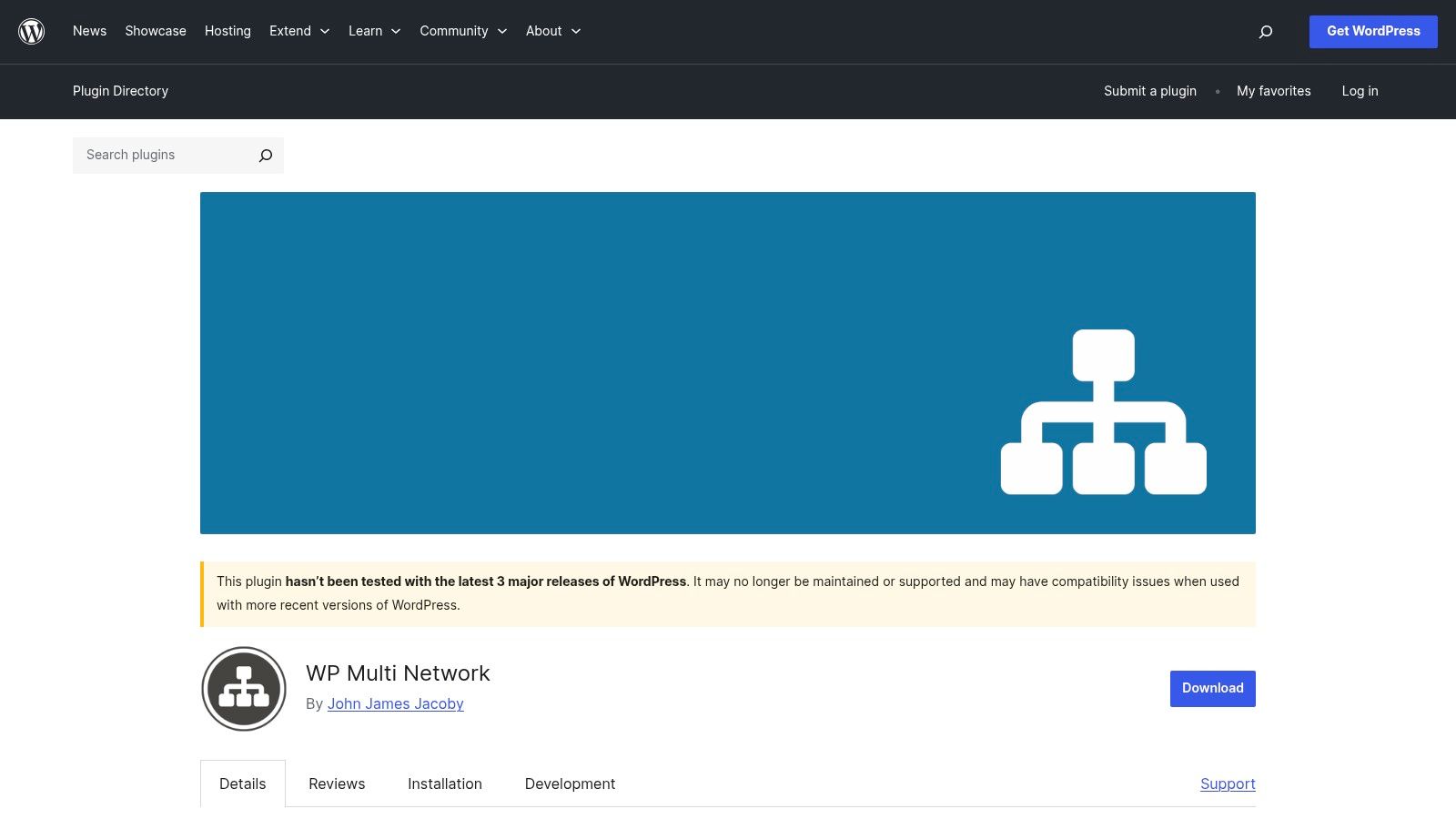Expand the About menu

pos(553,31)
